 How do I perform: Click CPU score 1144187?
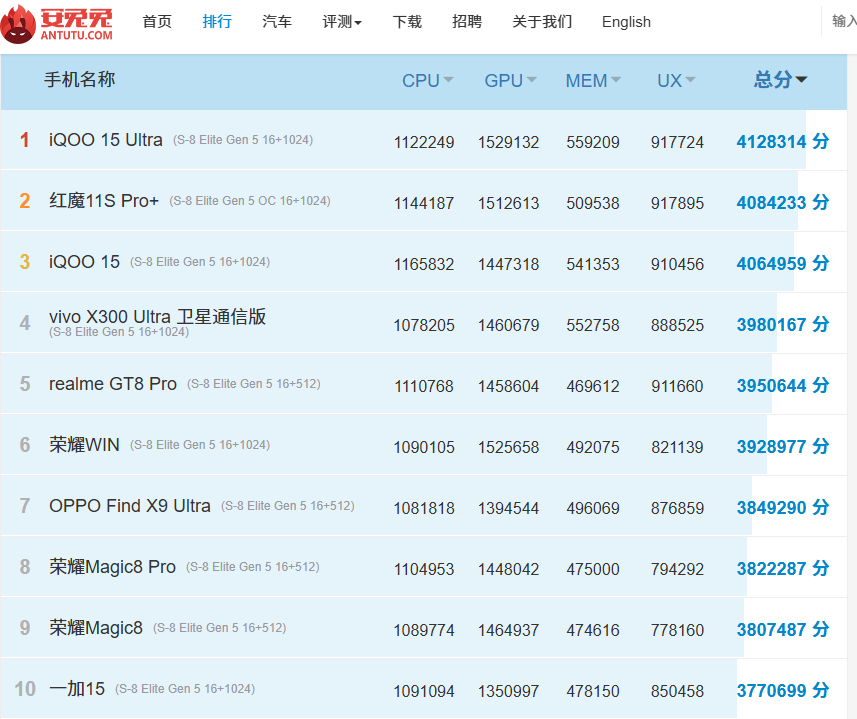click(x=424, y=203)
